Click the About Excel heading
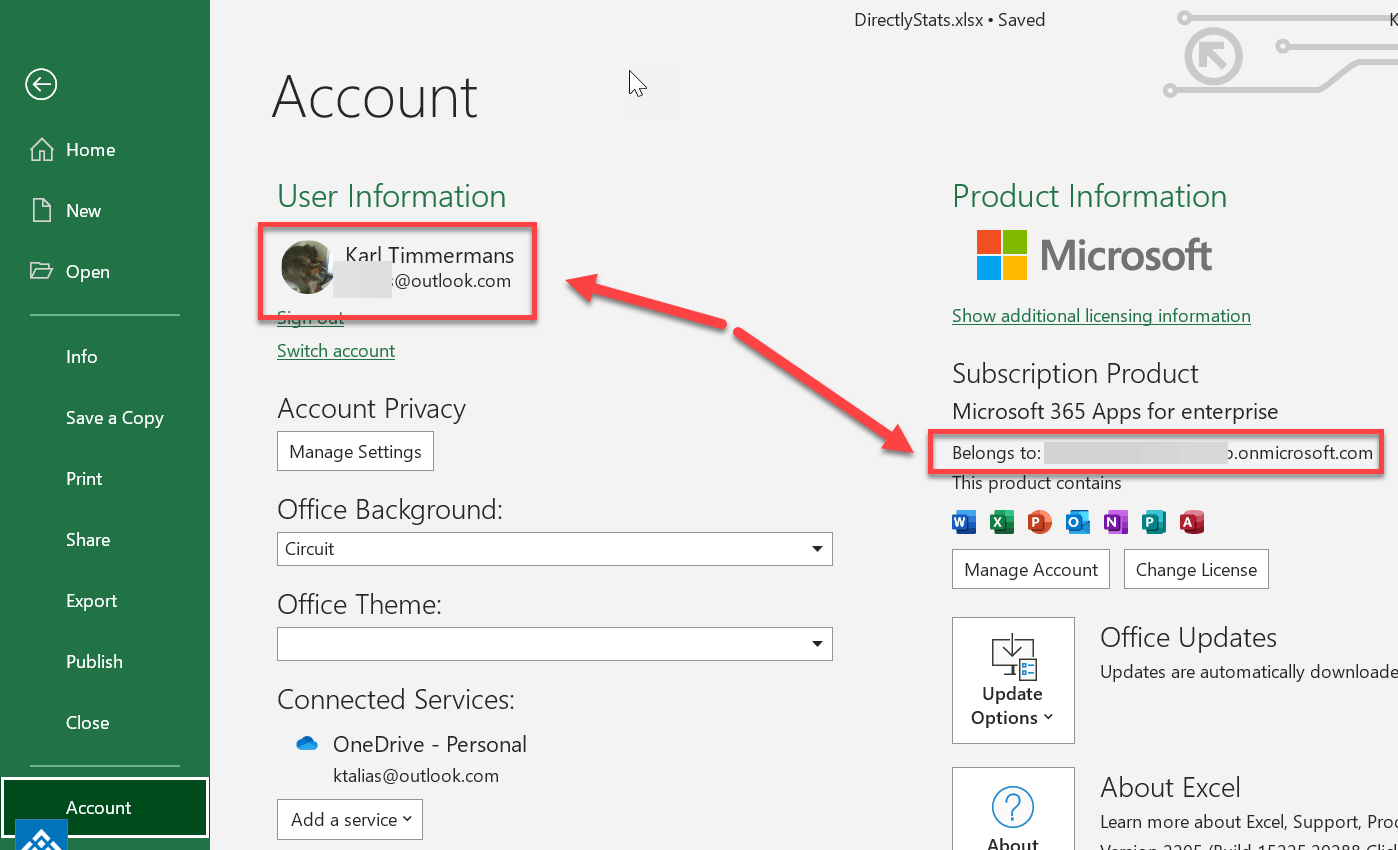The height and width of the screenshot is (850, 1398). pyautogui.click(x=1170, y=788)
